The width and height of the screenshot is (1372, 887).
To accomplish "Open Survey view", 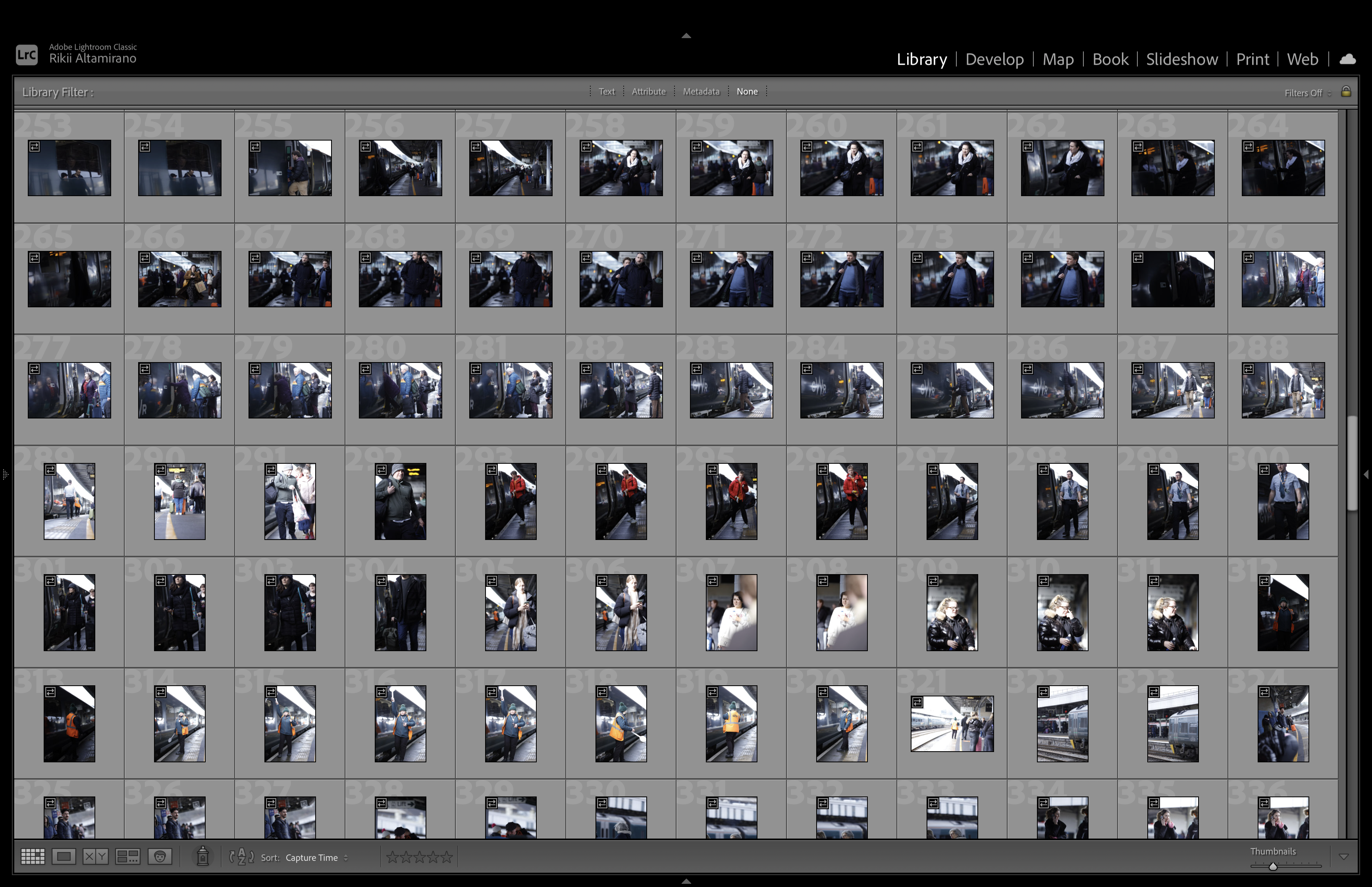I will [127, 857].
